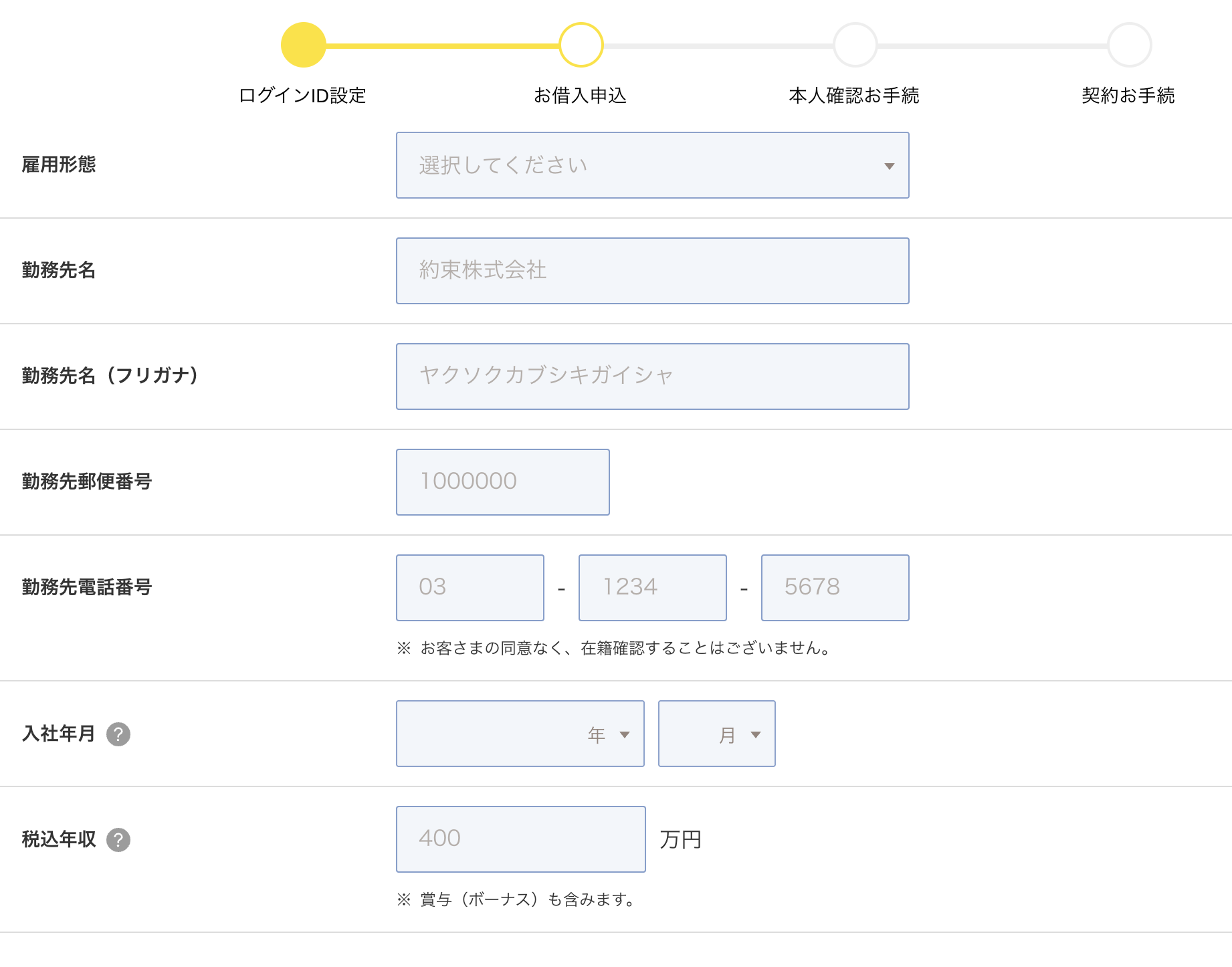Select the phone area code field (03)

[x=470, y=588]
